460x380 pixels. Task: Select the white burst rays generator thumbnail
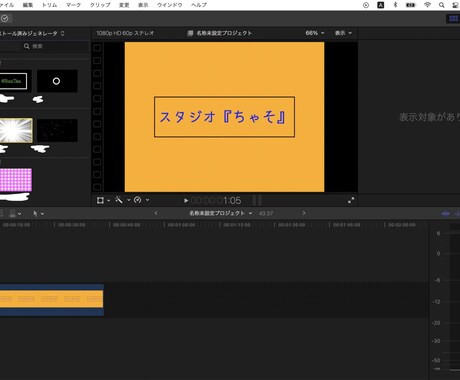point(16,130)
